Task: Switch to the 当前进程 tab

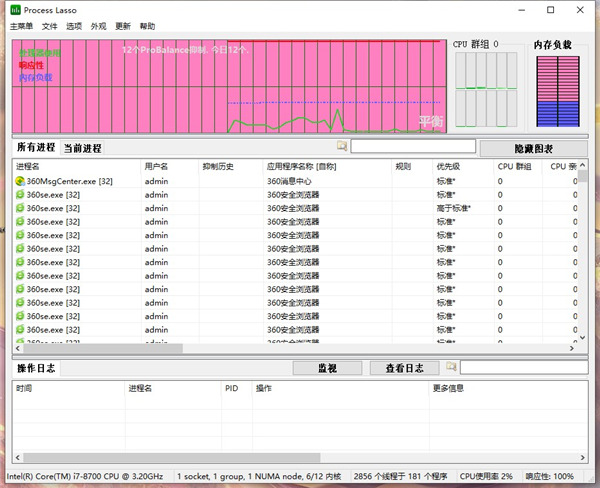Action: 82,148
